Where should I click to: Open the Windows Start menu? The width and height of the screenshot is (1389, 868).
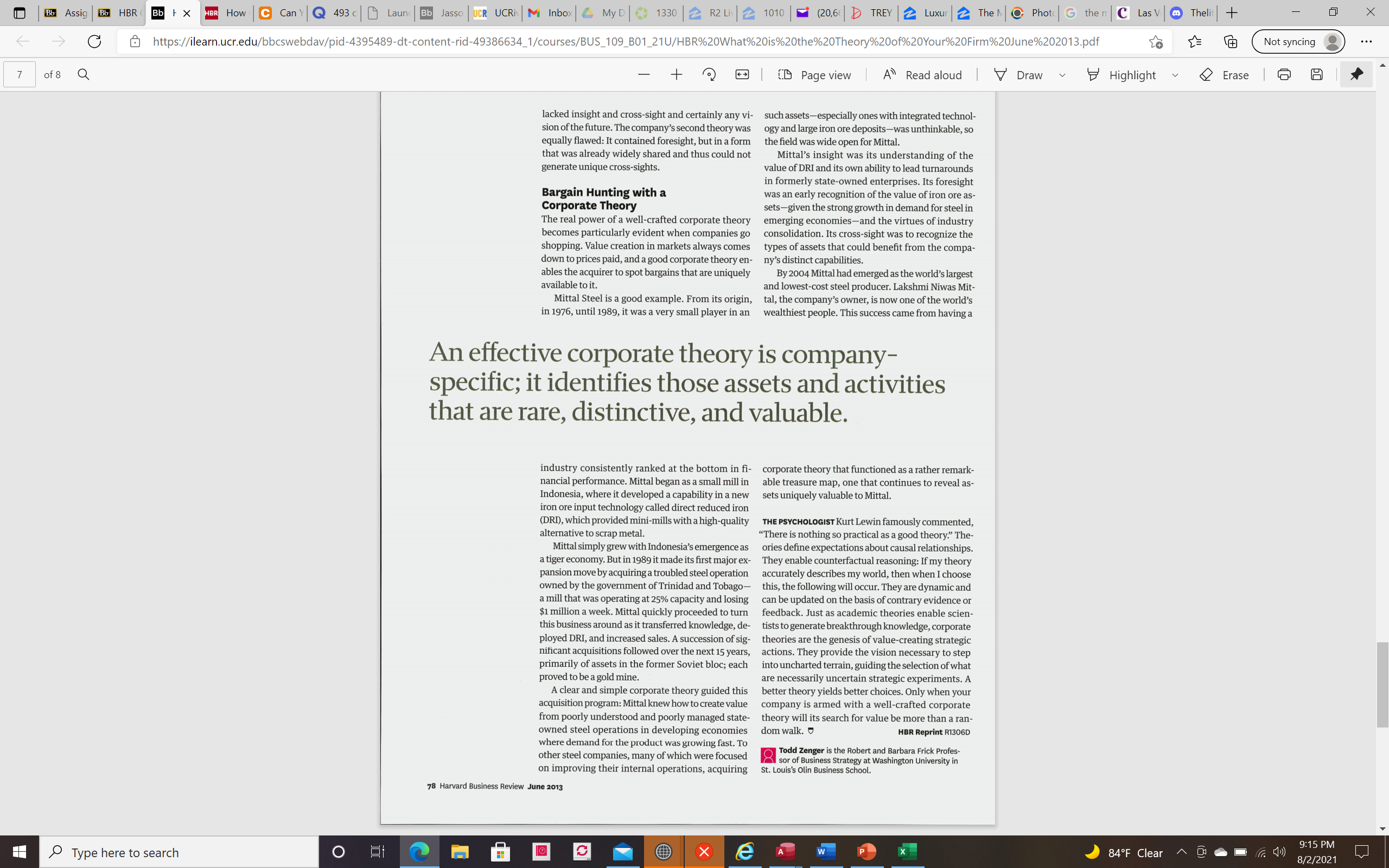(20, 852)
